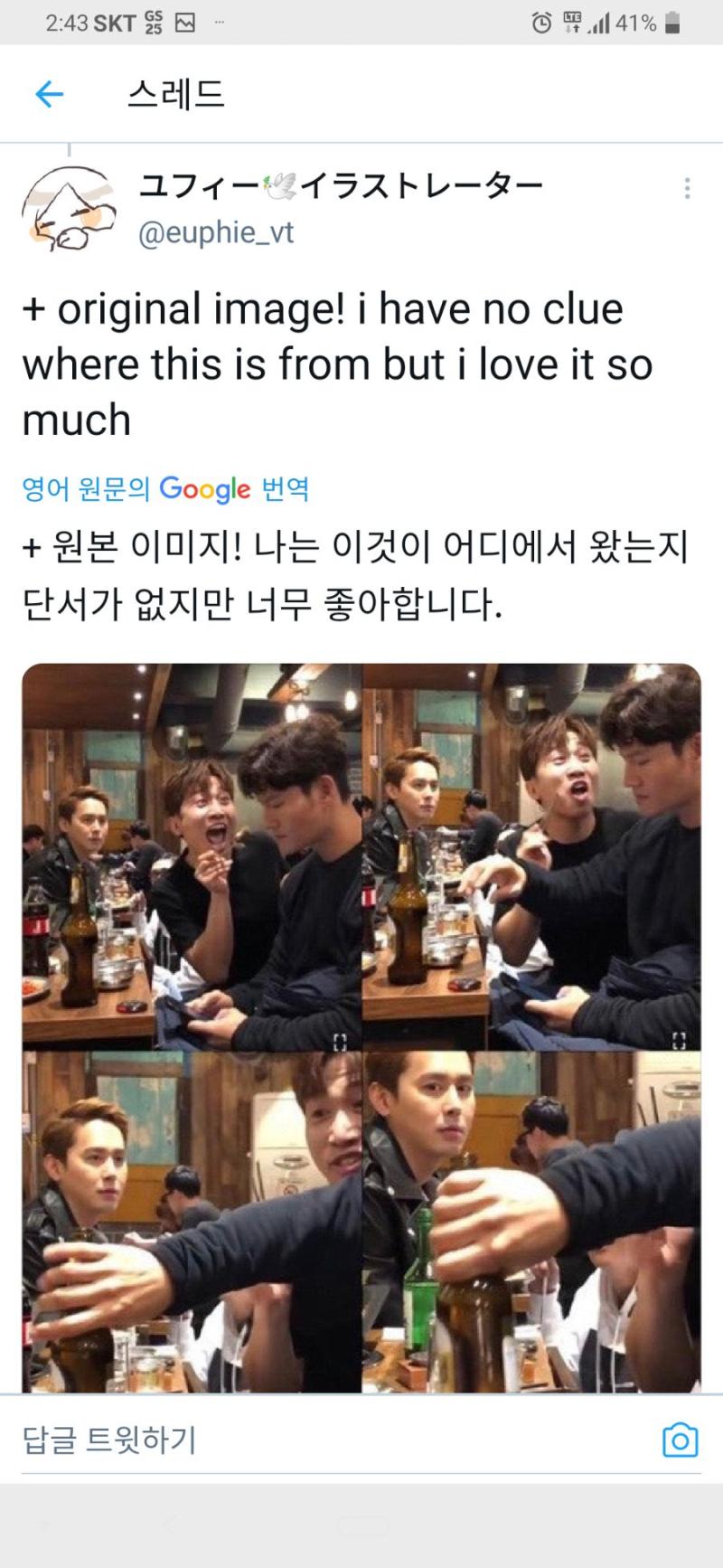Screen dimensions: 723x1568
Task: Tap the battery indicator icon
Action: (x=671, y=24)
